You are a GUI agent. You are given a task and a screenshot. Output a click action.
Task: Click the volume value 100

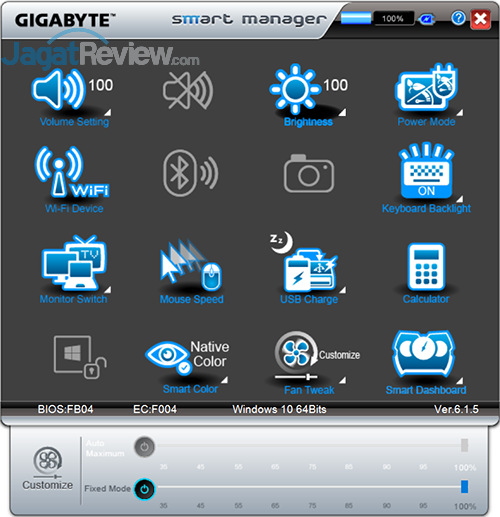coord(101,85)
